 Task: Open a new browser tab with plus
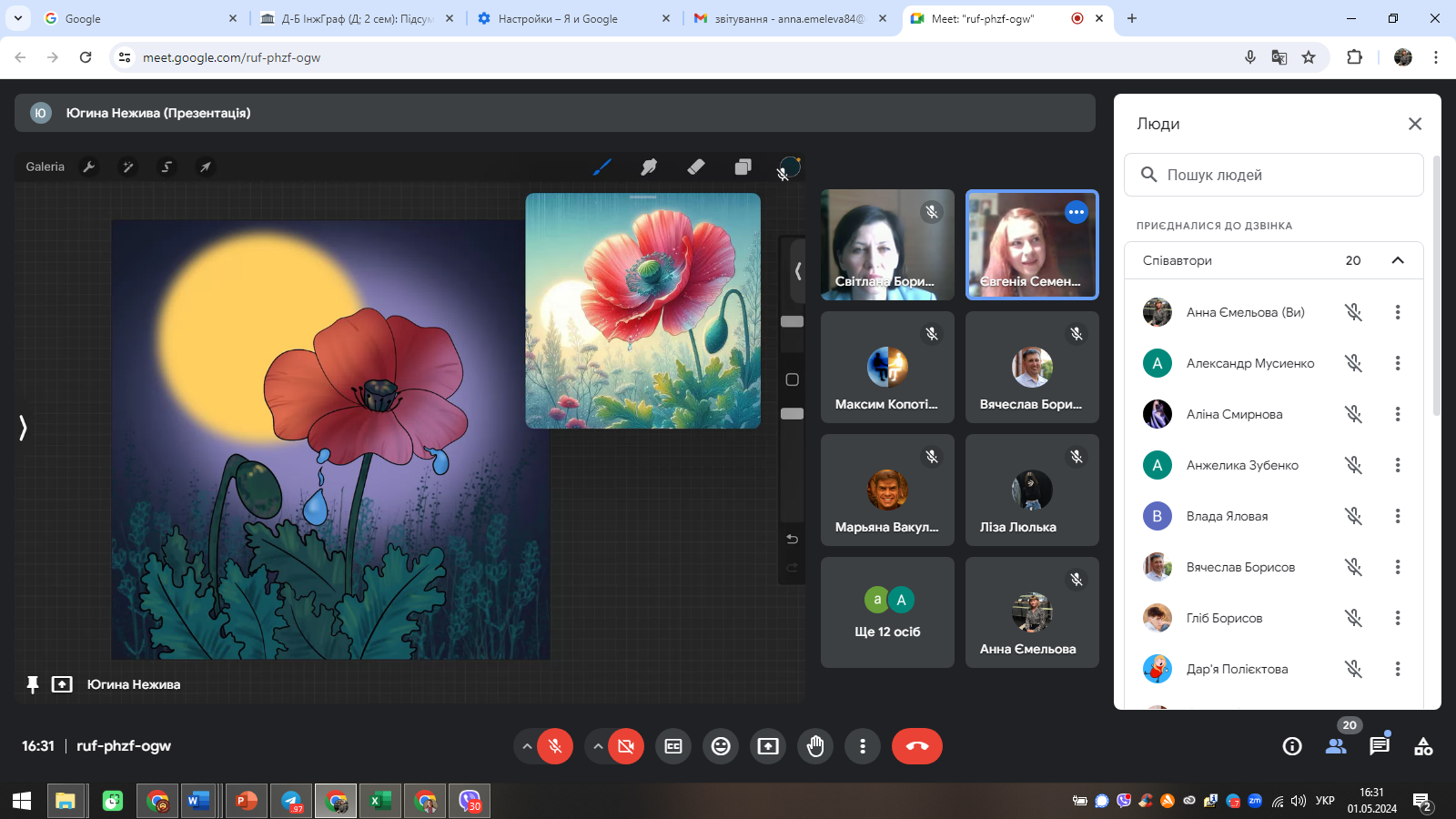(x=1132, y=18)
